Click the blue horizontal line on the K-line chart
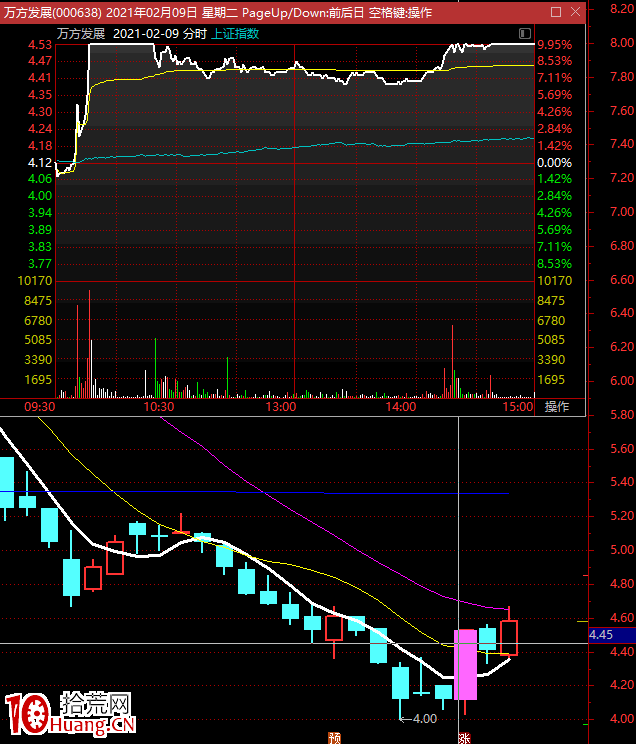 click(x=254, y=493)
